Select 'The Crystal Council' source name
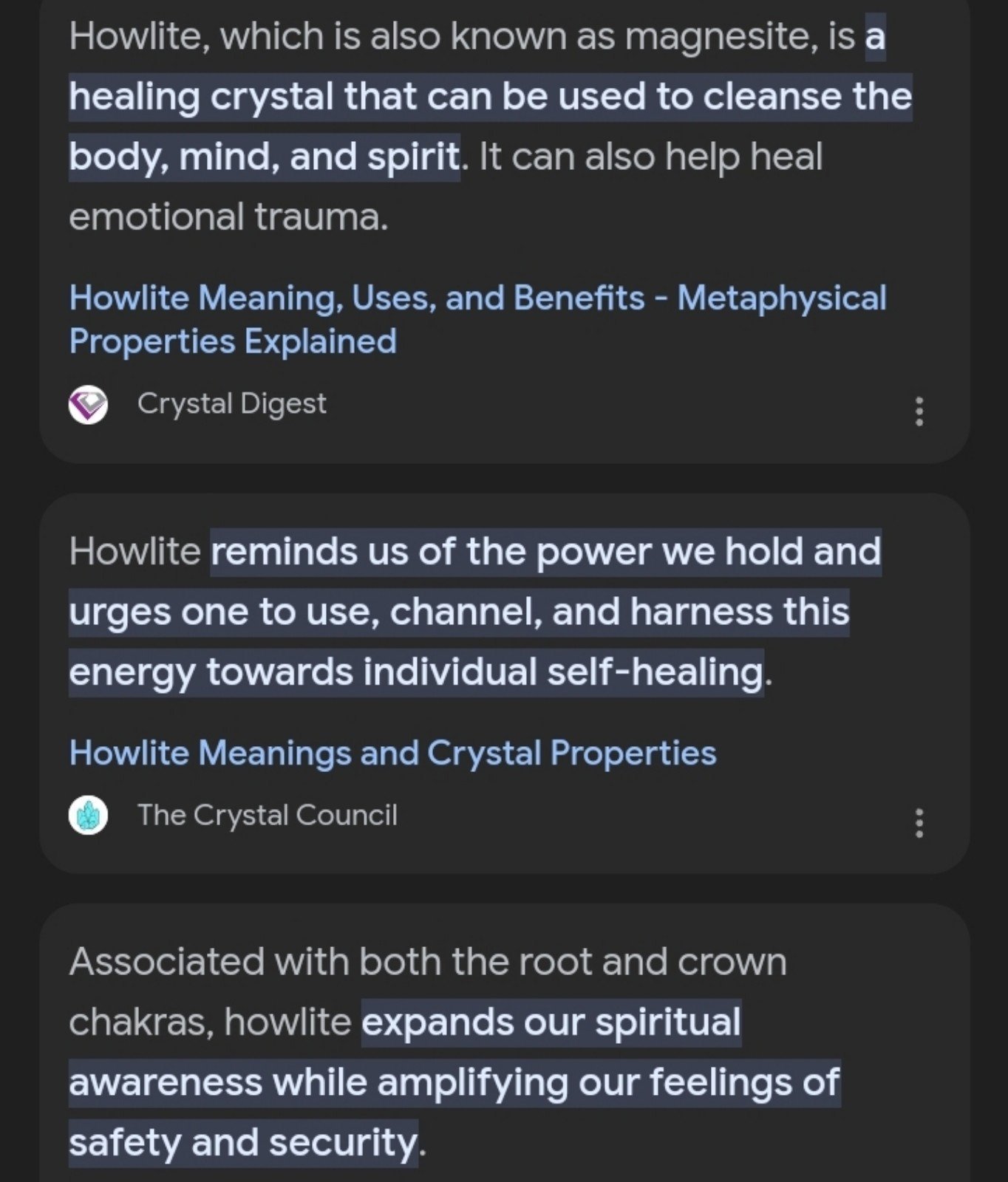 pos(268,815)
